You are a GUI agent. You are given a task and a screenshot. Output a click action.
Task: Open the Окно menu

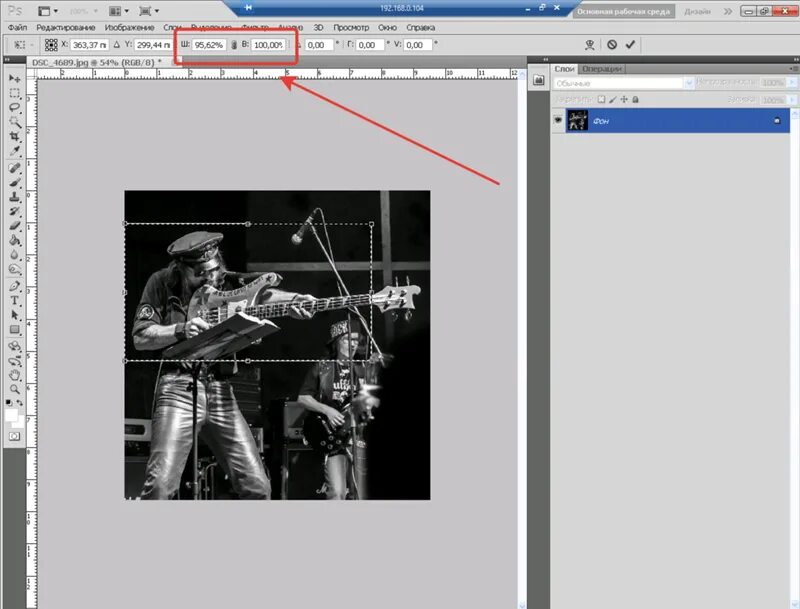pos(387,27)
